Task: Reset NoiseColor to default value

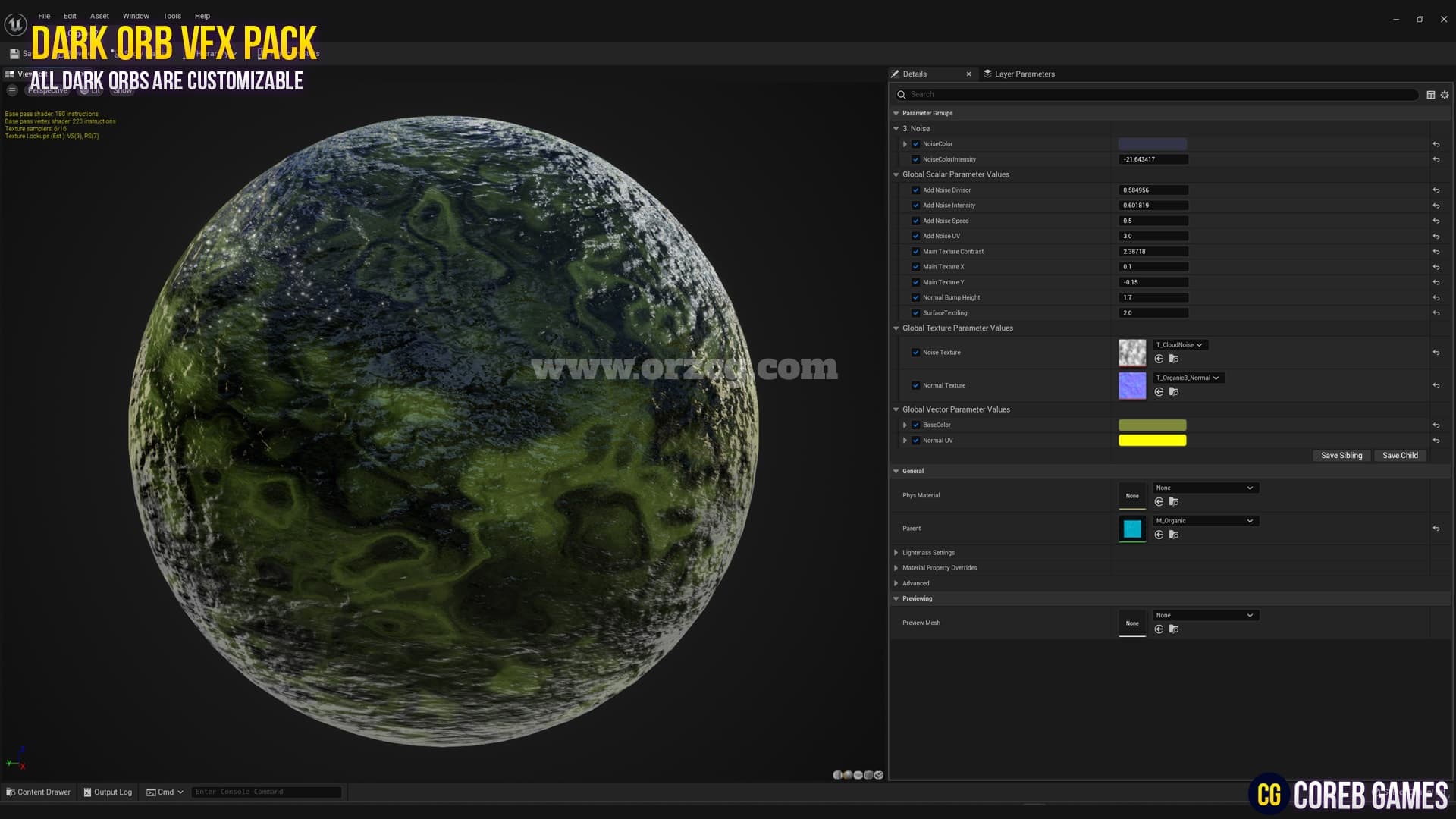Action: coord(1436,144)
